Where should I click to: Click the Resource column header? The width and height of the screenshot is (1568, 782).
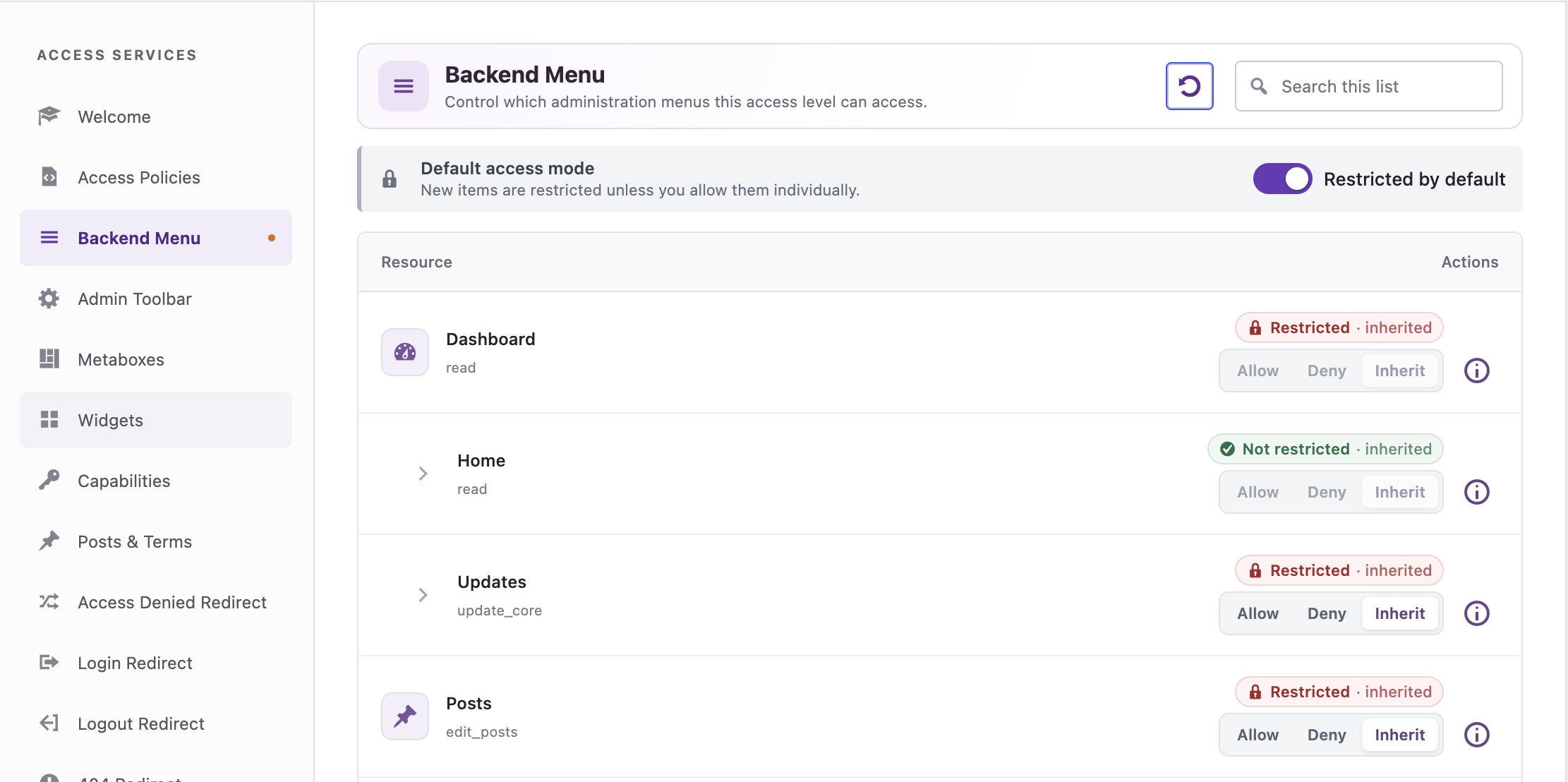coord(416,262)
